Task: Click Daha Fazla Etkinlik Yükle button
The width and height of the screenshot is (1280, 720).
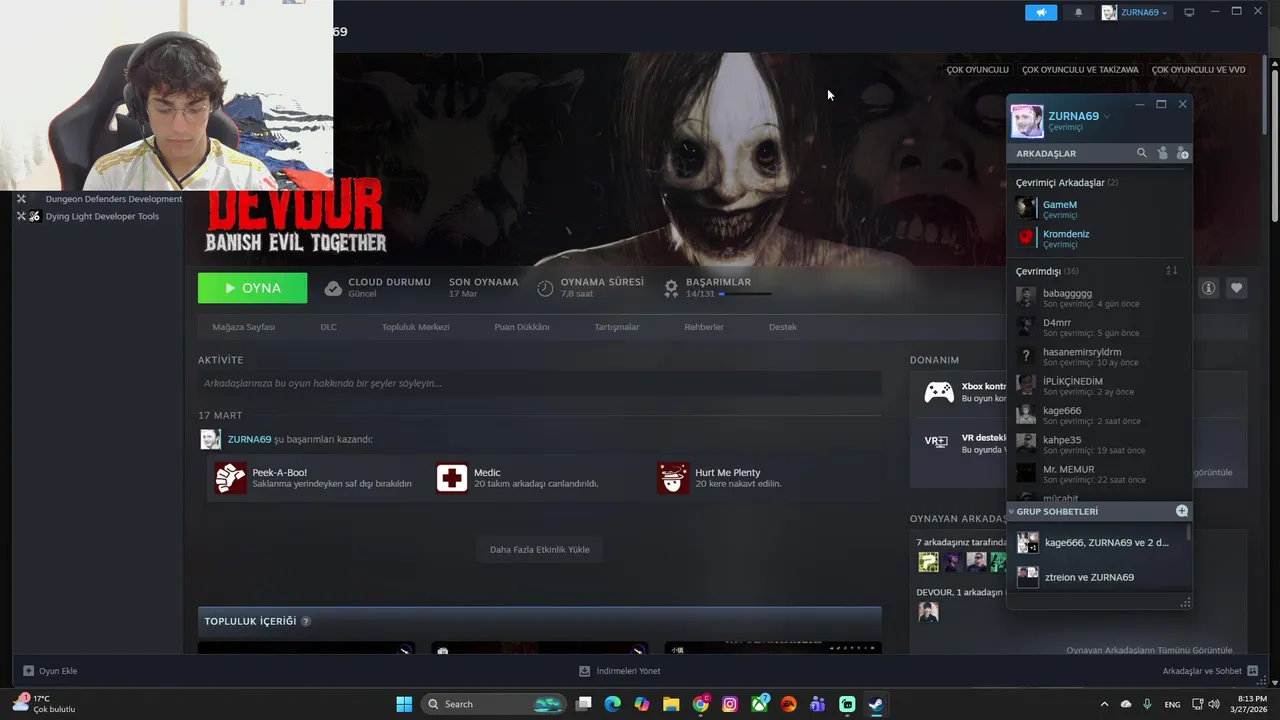Action: pos(540,549)
